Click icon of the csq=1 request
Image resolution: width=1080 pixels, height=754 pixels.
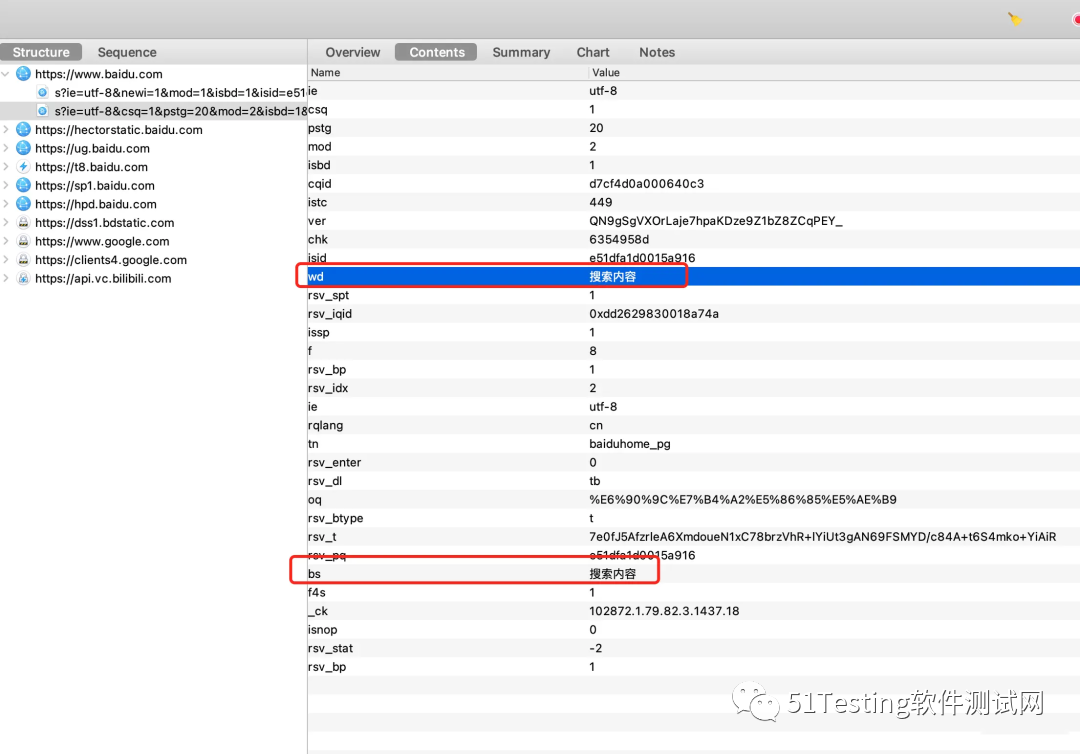pyautogui.click(x=43, y=111)
